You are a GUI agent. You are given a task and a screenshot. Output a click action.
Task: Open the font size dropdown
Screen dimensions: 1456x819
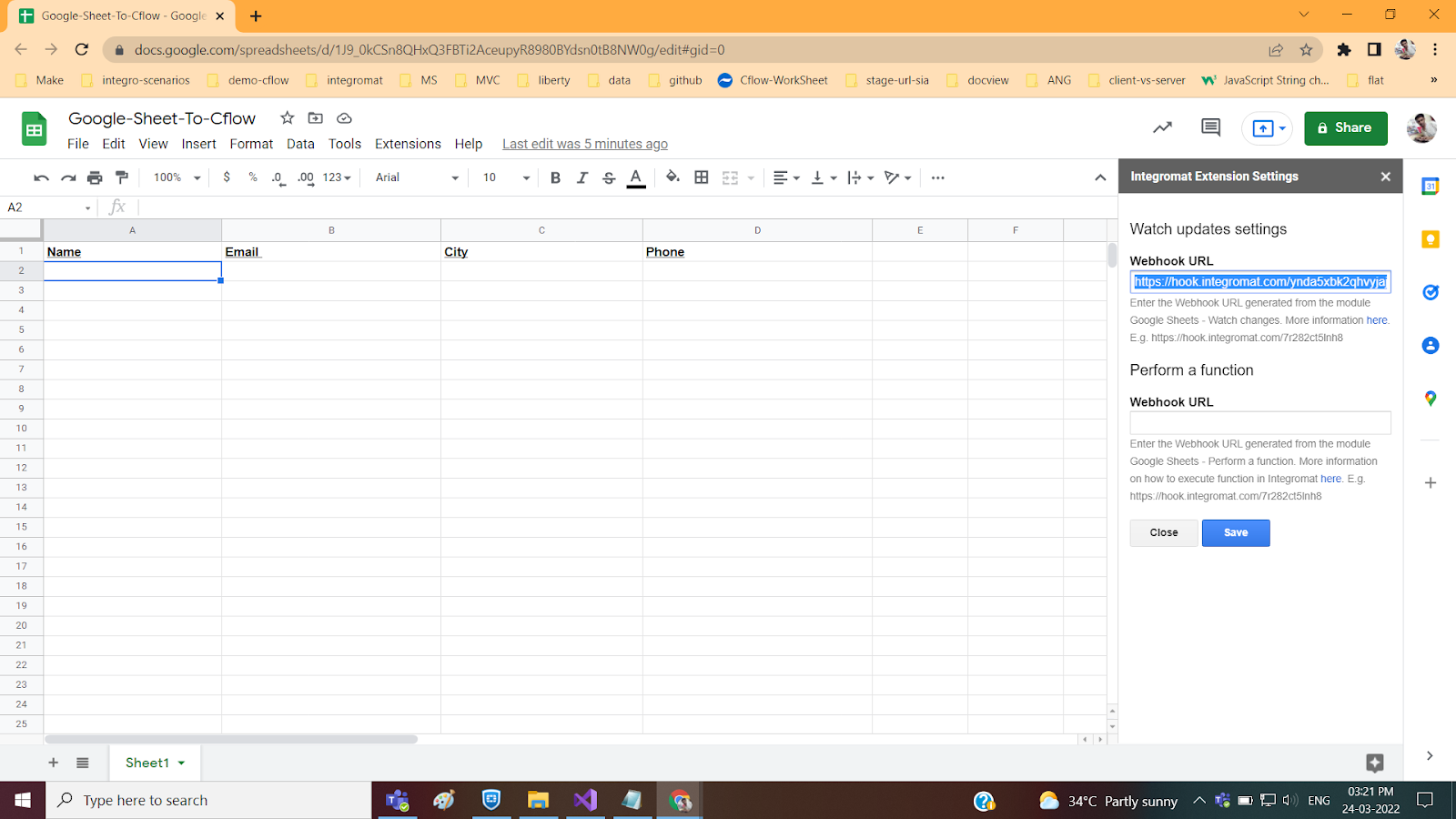tap(506, 177)
